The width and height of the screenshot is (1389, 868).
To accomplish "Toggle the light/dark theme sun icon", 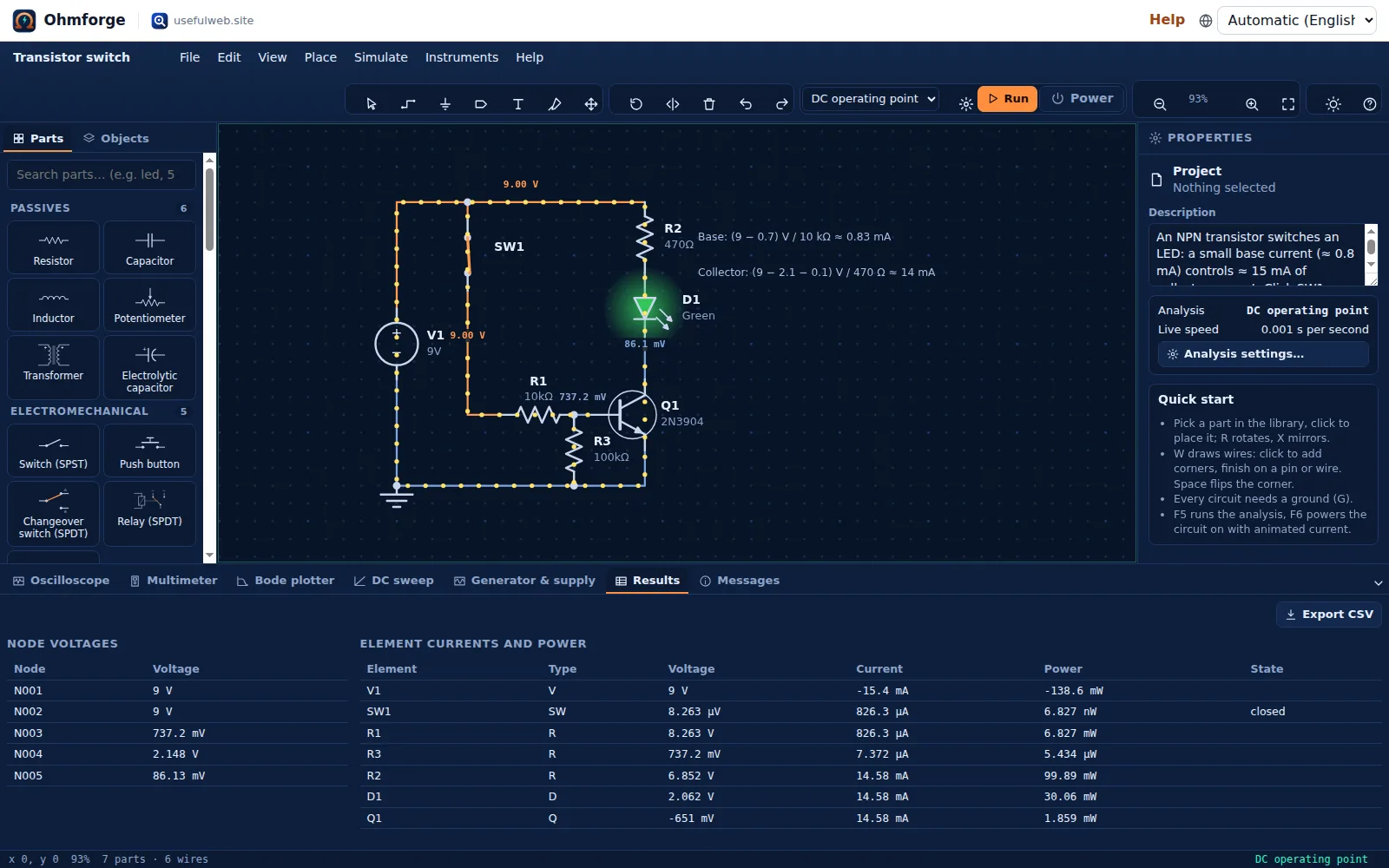I will pos(1333,104).
